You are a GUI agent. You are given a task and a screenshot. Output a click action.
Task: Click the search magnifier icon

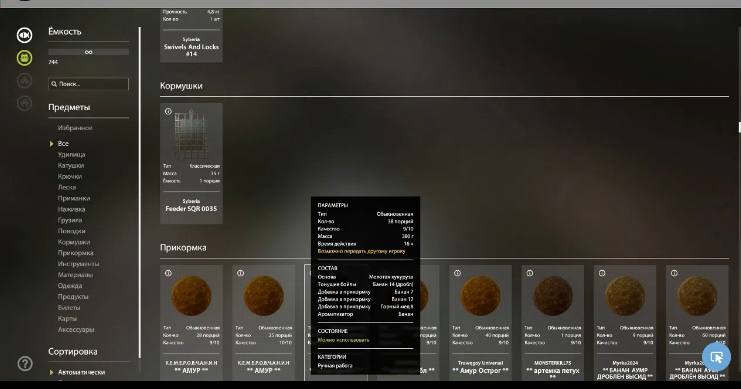(54, 84)
